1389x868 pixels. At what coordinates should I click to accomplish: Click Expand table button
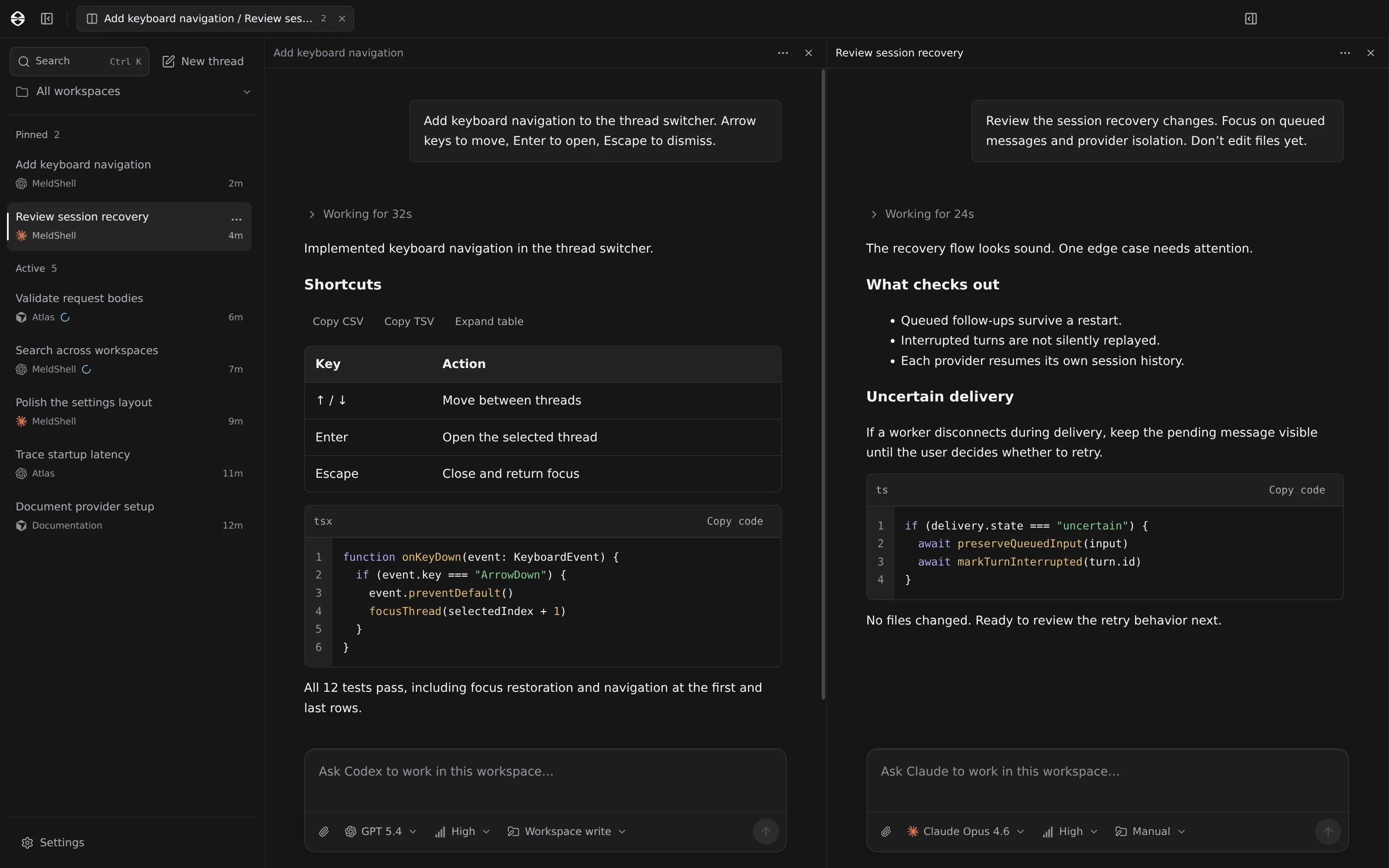click(489, 322)
